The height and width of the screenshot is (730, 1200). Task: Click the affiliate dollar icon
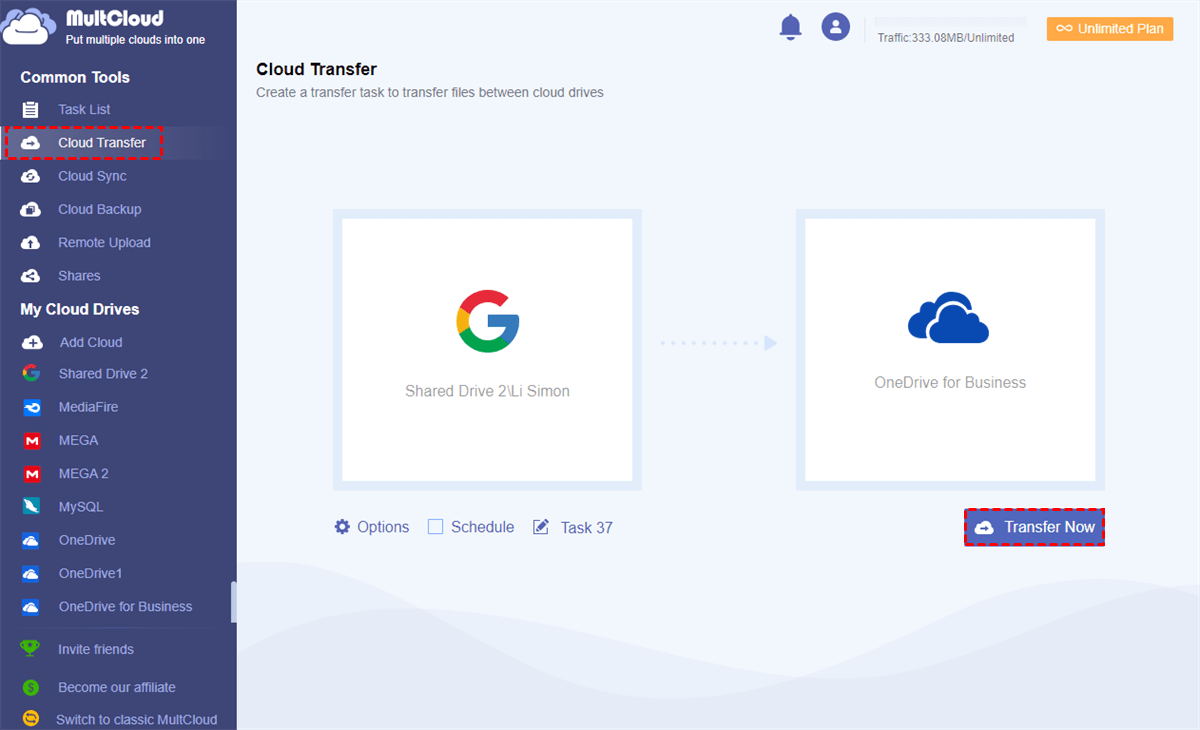tap(31, 687)
